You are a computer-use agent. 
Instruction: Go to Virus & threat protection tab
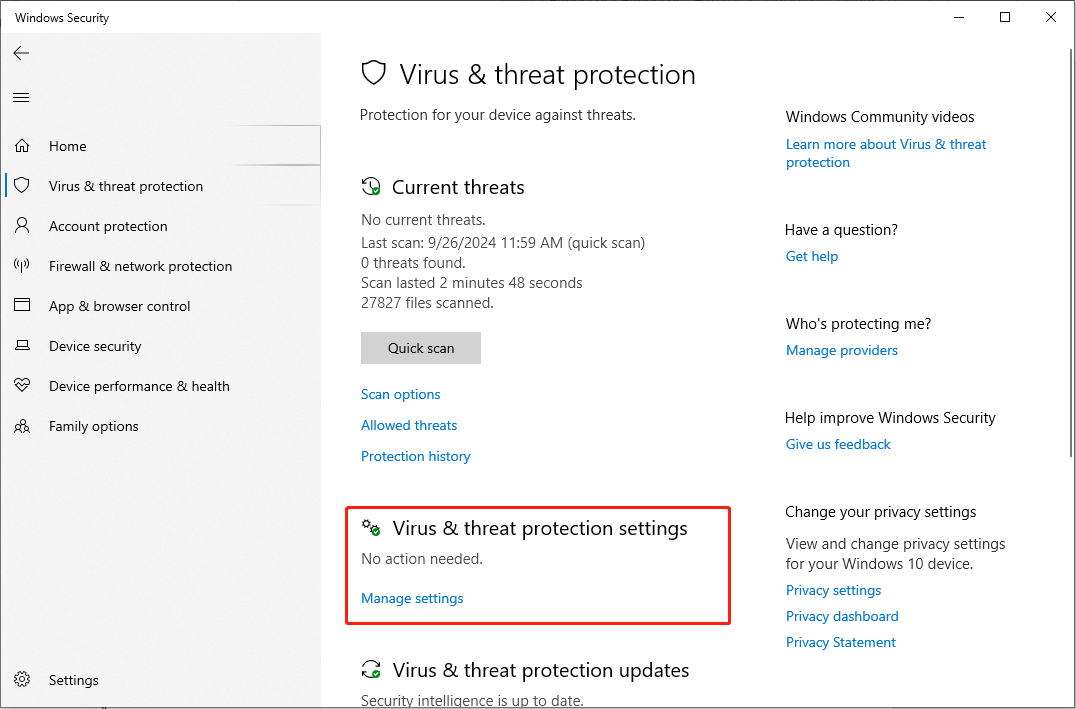(x=126, y=186)
